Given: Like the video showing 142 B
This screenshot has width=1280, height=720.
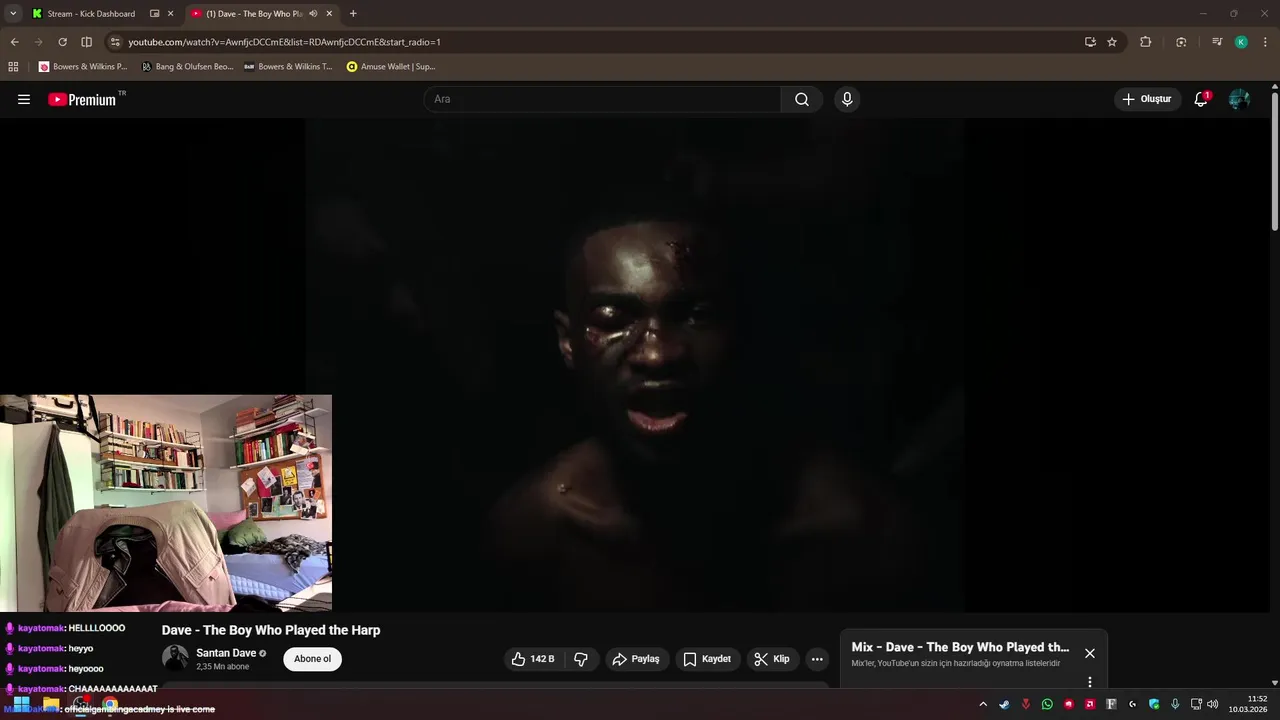Looking at the screenshot, I should pyautogui.click(x=533, y=659).
